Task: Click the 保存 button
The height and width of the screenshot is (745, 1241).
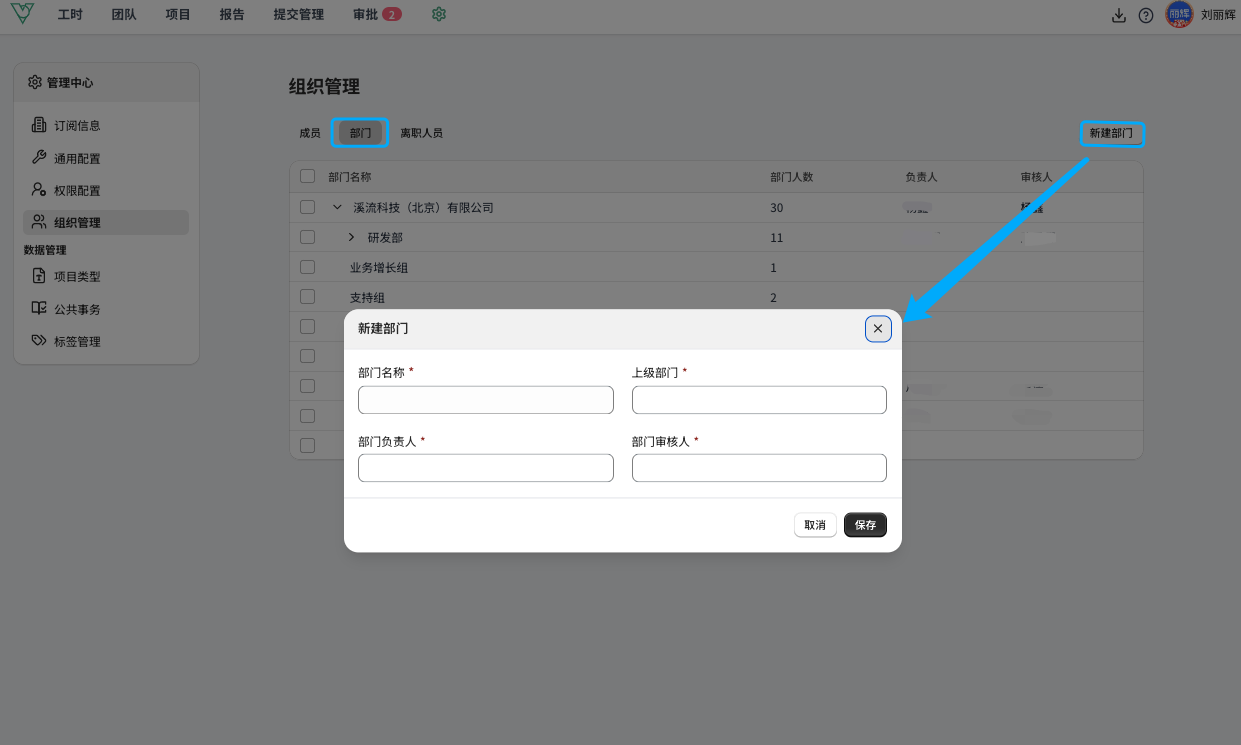Action: pos(865,525)
